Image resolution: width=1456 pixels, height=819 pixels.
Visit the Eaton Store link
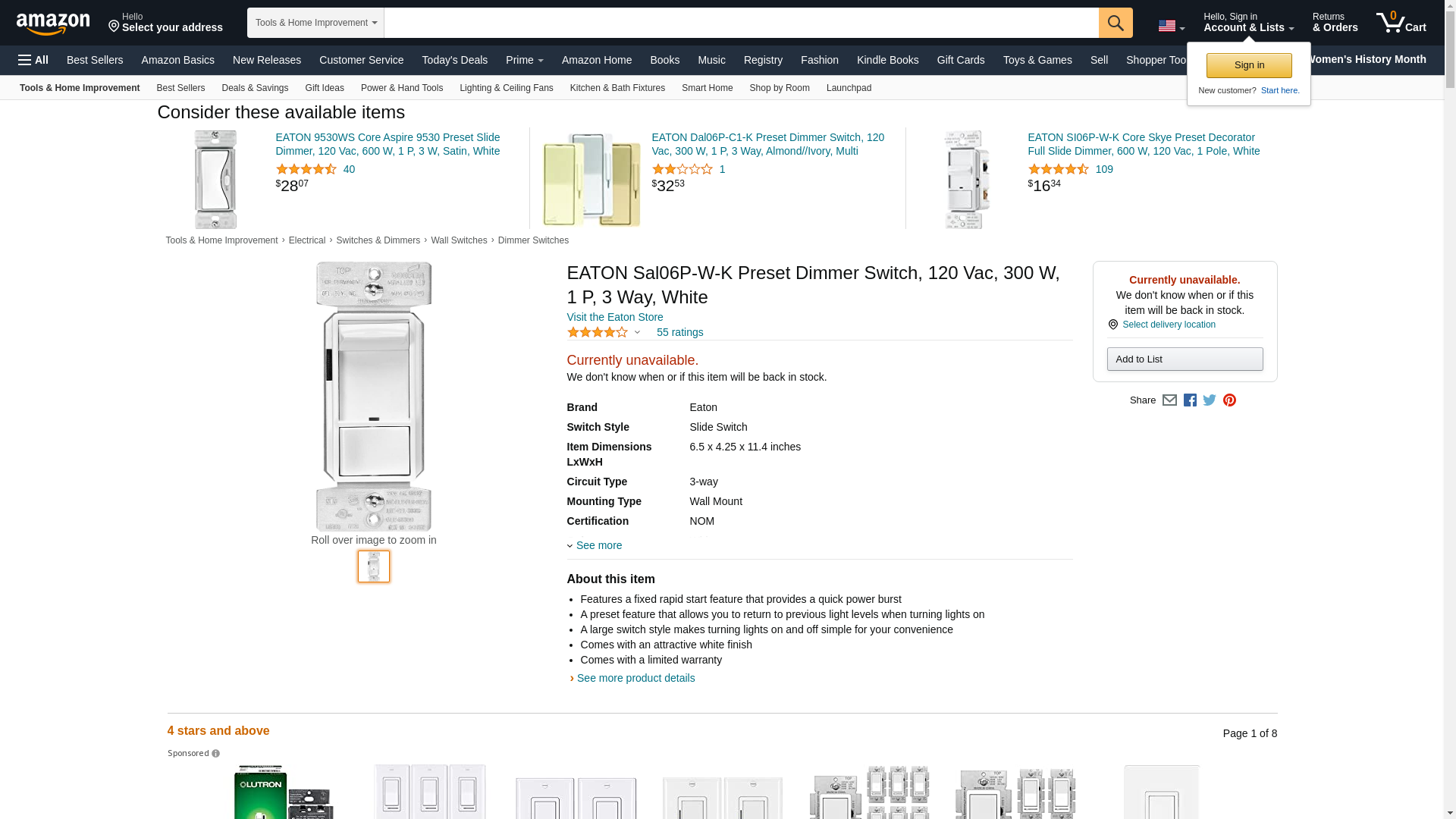(x=615, y=317)
